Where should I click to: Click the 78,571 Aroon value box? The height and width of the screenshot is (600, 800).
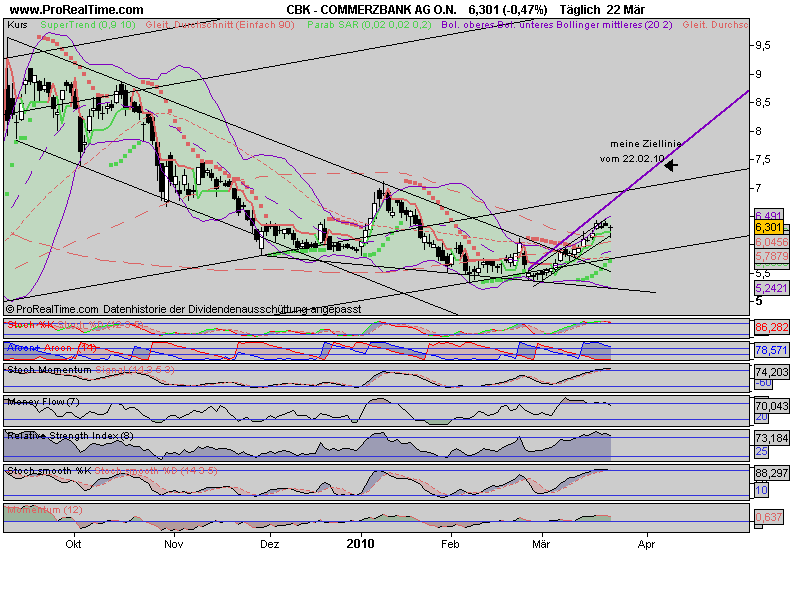771,350
